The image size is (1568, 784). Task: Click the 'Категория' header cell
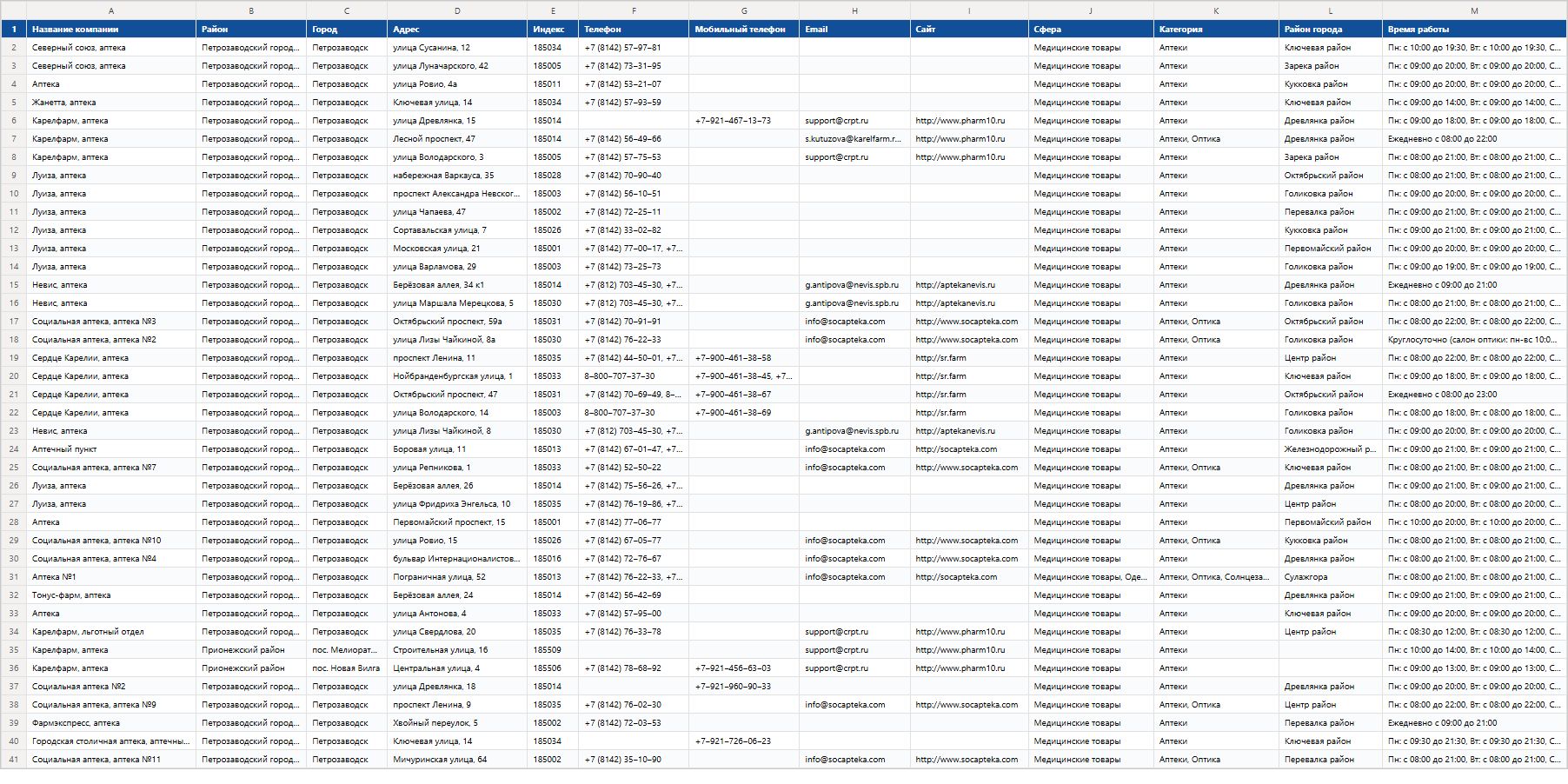coord(1216,29)
